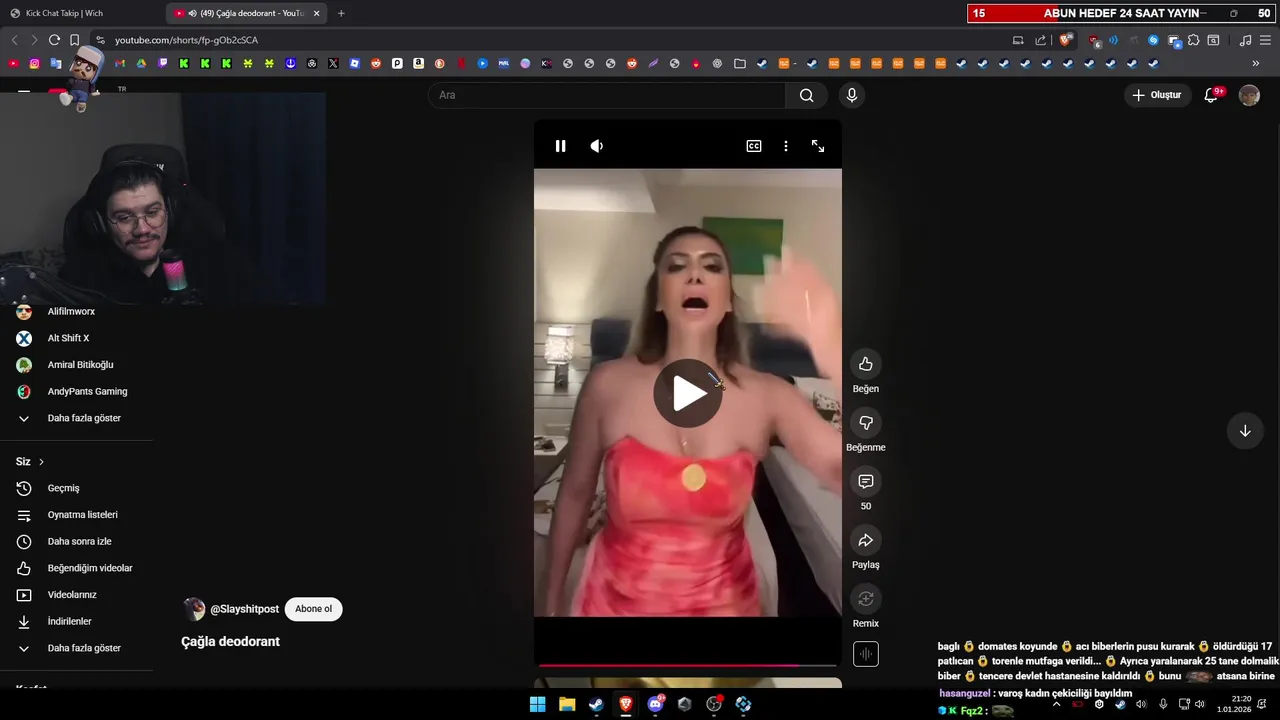The width and height of the screenshot is (1280, 720).
Task: Open AndyPants Gaming subscription channel
Action: point(87,391)
